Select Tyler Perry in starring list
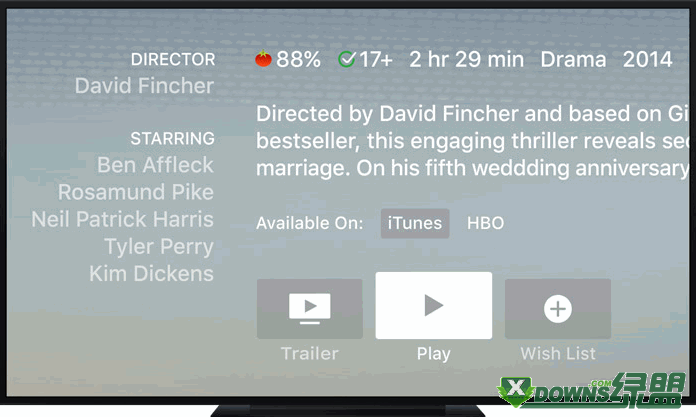This screenshot has width=696, height=417. click(159, 247)
